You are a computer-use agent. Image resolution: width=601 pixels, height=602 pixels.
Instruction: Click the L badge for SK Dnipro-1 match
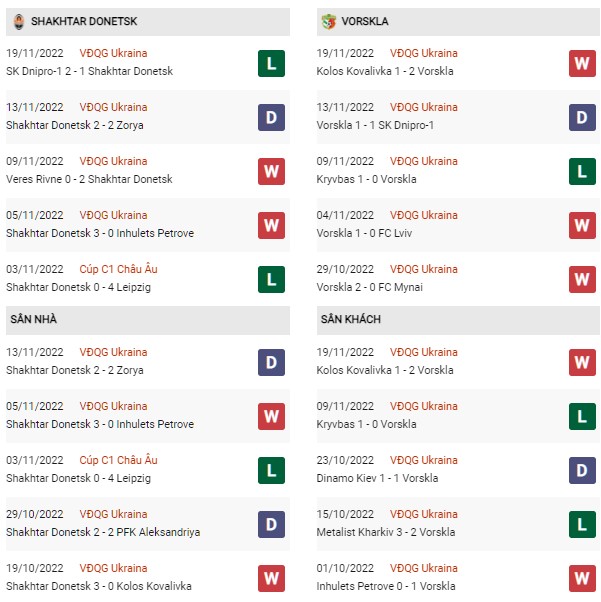tap(271, 63)
